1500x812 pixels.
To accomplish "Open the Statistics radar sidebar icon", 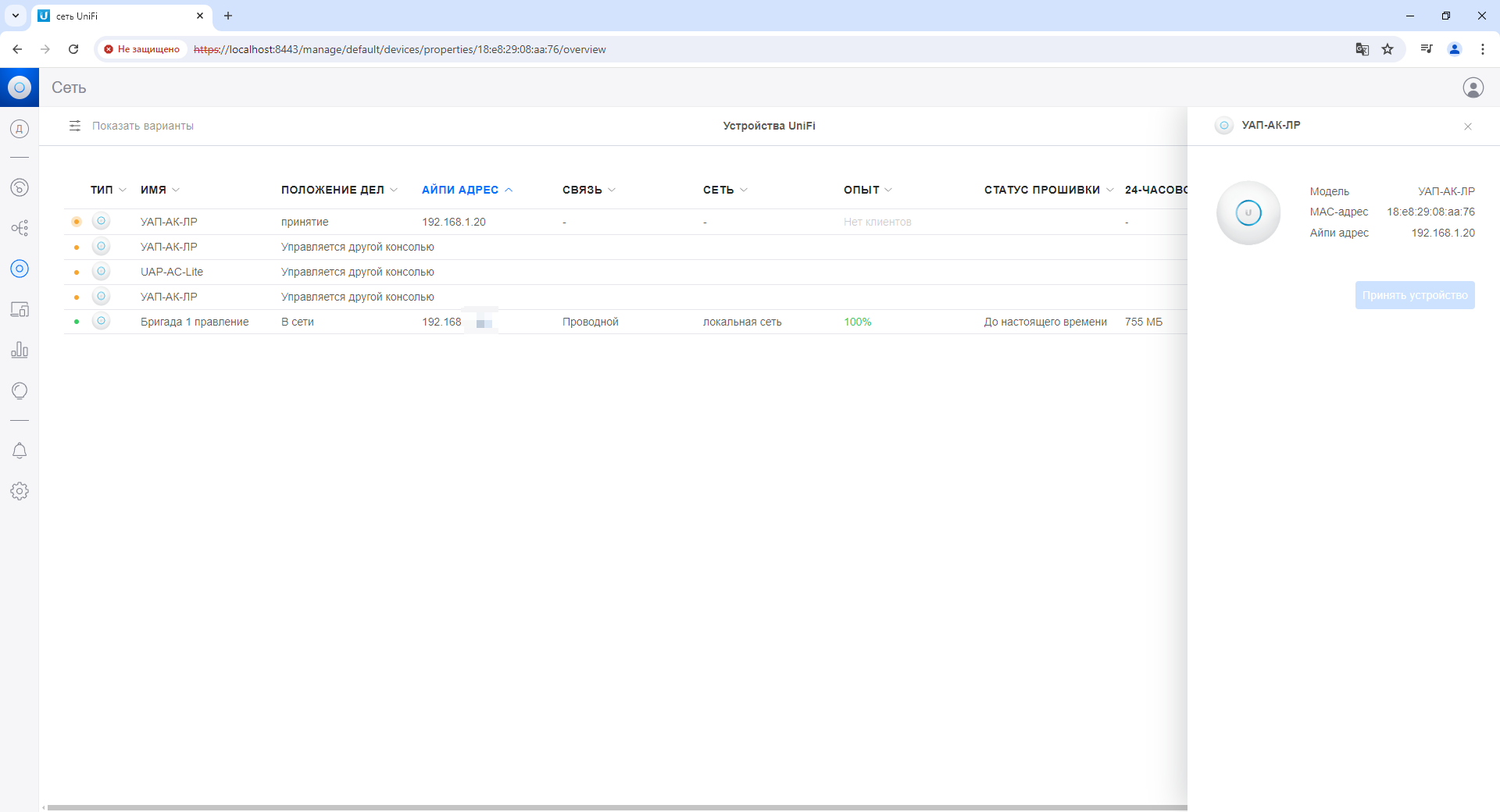I will tap(20, 187).
